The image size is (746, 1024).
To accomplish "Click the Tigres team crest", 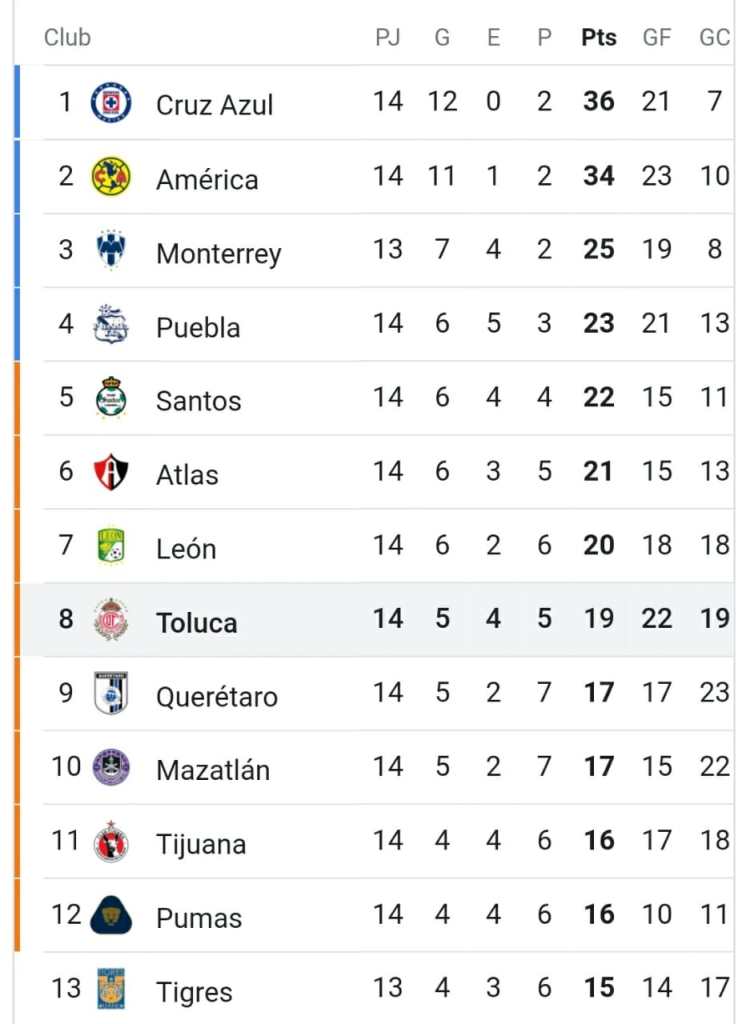I will tap(110, 989).
